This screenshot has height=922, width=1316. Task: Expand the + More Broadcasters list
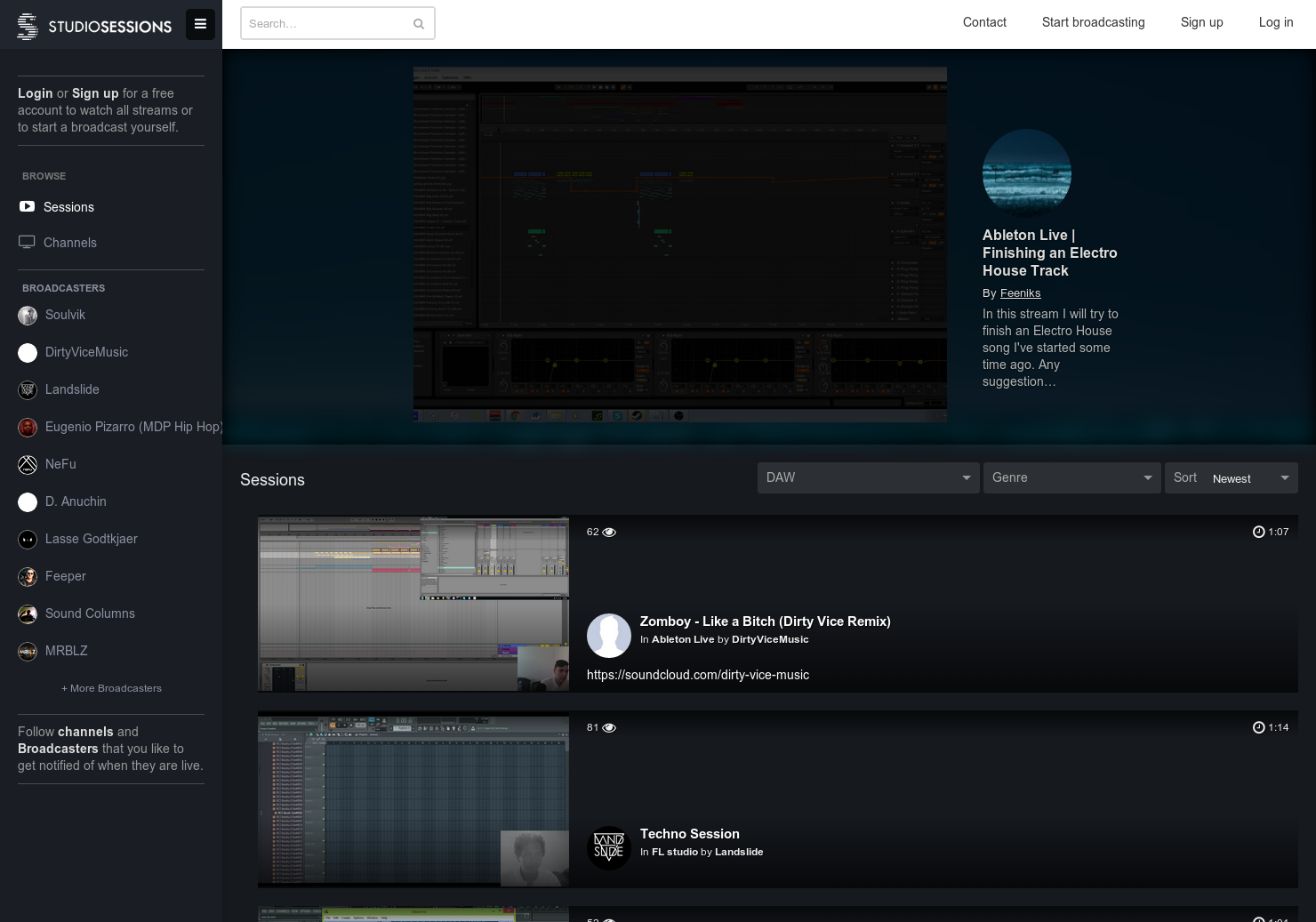tap(111, 688)
